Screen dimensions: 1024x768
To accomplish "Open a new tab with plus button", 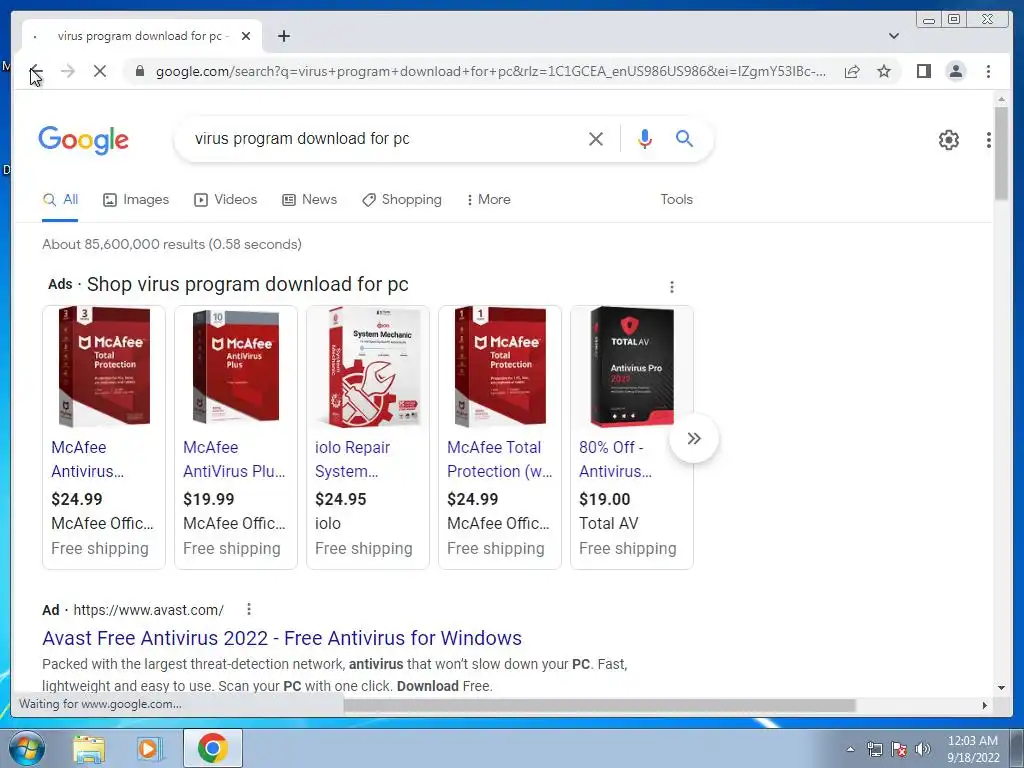I will (283, 36).
